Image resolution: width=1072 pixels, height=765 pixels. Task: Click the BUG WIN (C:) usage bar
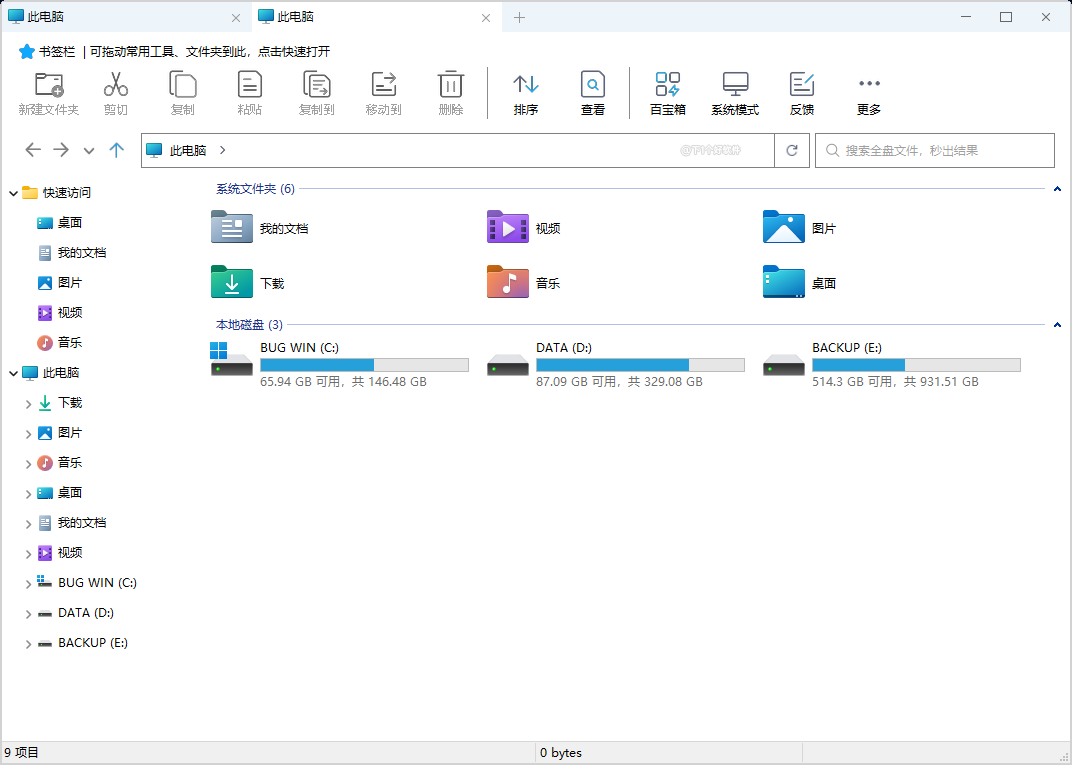click(364, 364)
